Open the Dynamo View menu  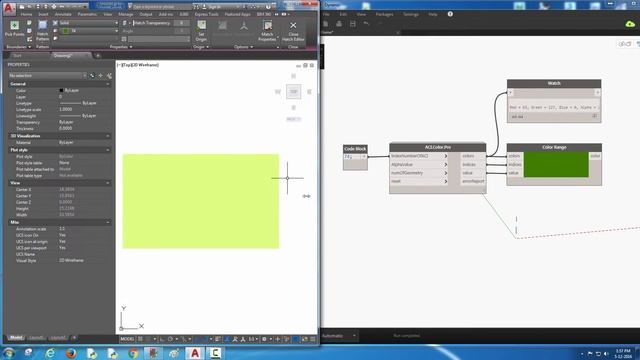point(361,14)
